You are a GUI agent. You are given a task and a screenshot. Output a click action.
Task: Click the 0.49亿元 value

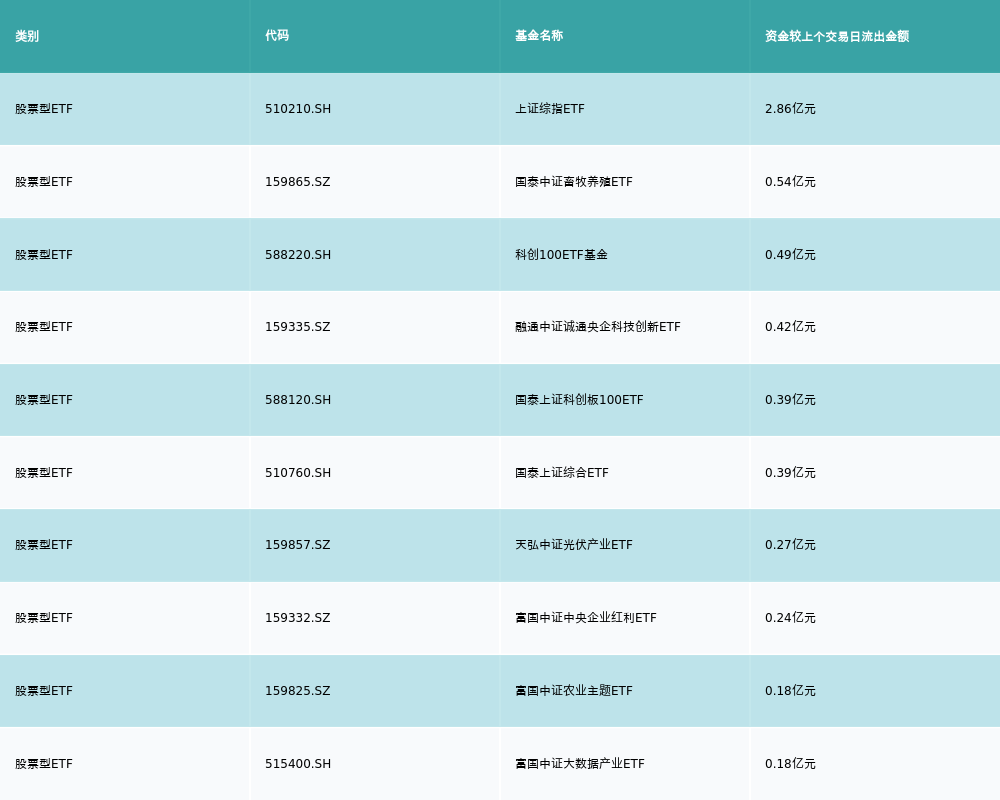click(790, 255)
